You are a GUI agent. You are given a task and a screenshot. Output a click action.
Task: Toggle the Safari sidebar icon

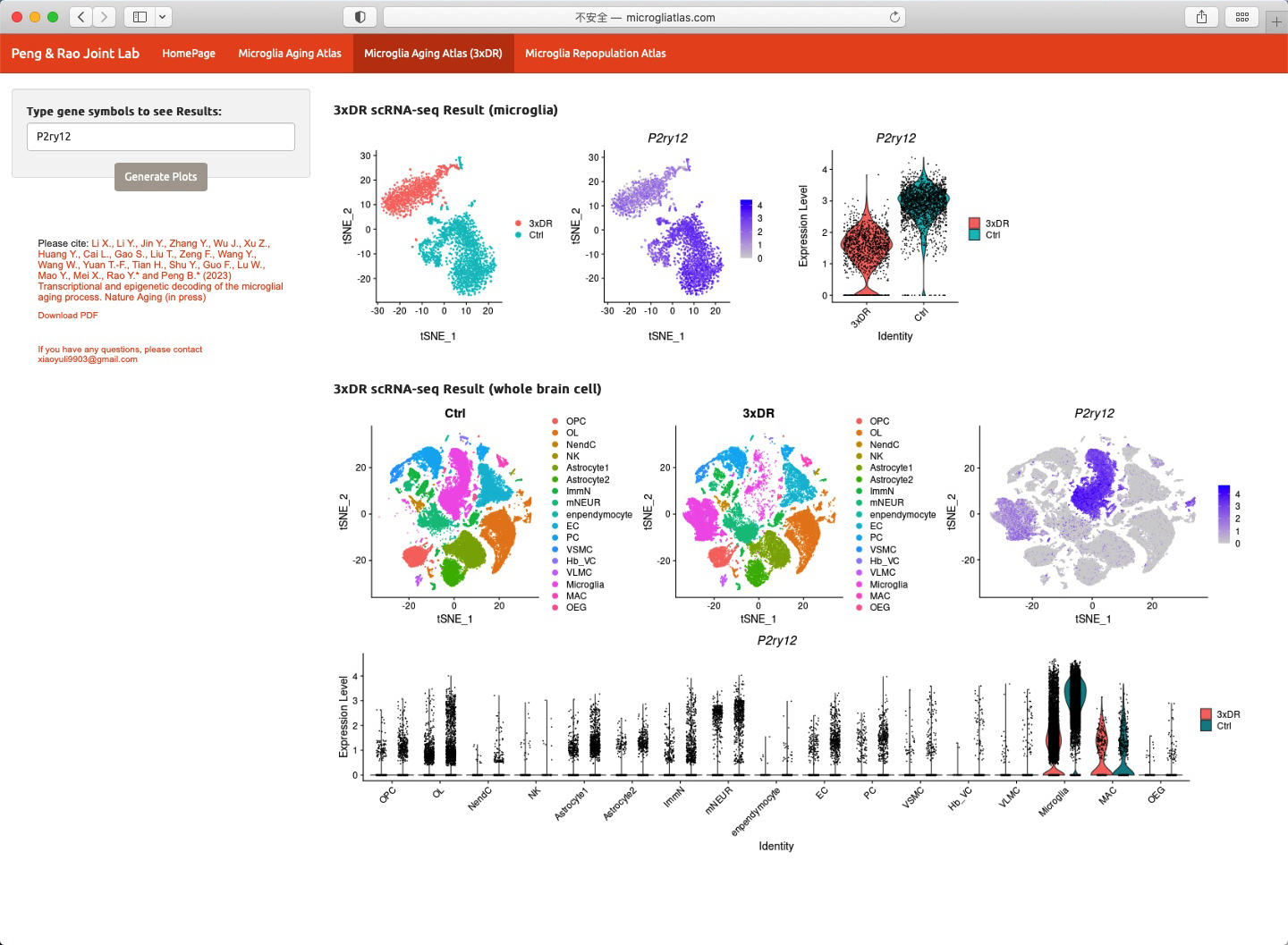[x=140, y=17]
